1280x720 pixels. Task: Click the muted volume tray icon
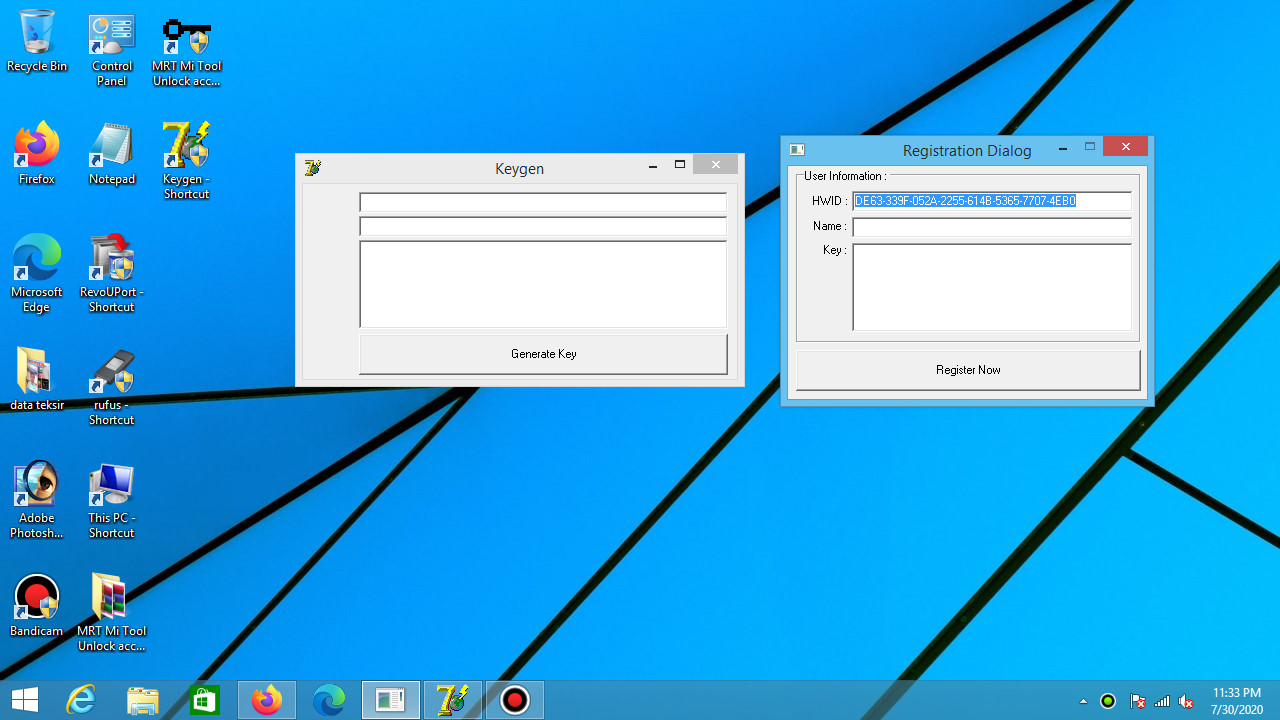tap(1187, 701)
